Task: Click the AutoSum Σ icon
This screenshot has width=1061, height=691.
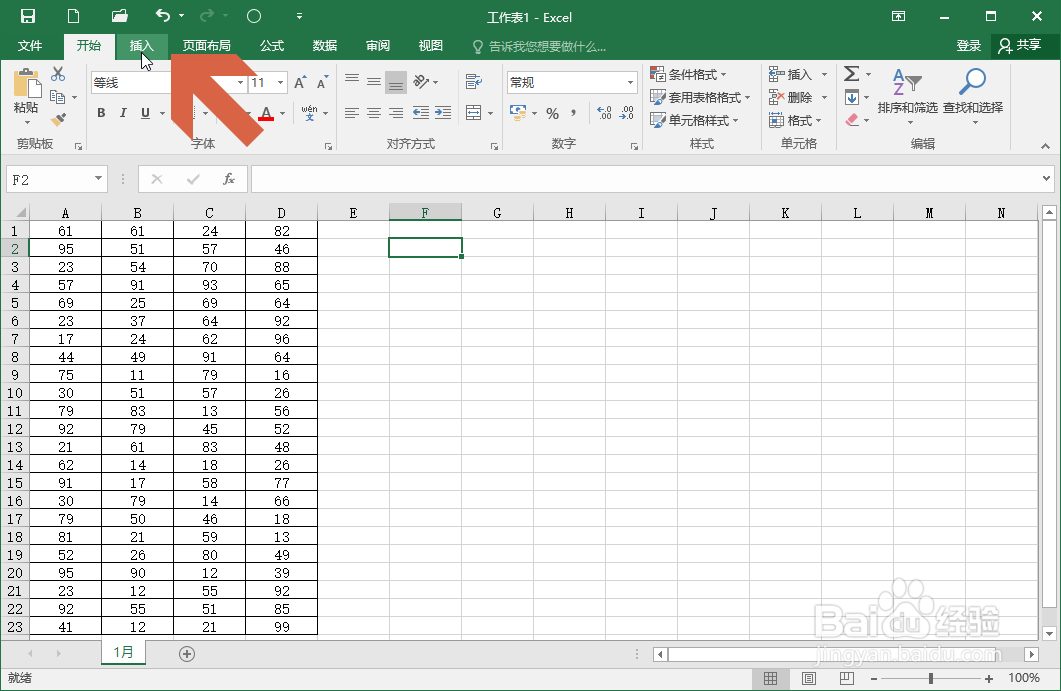Action: click(850, 73)
